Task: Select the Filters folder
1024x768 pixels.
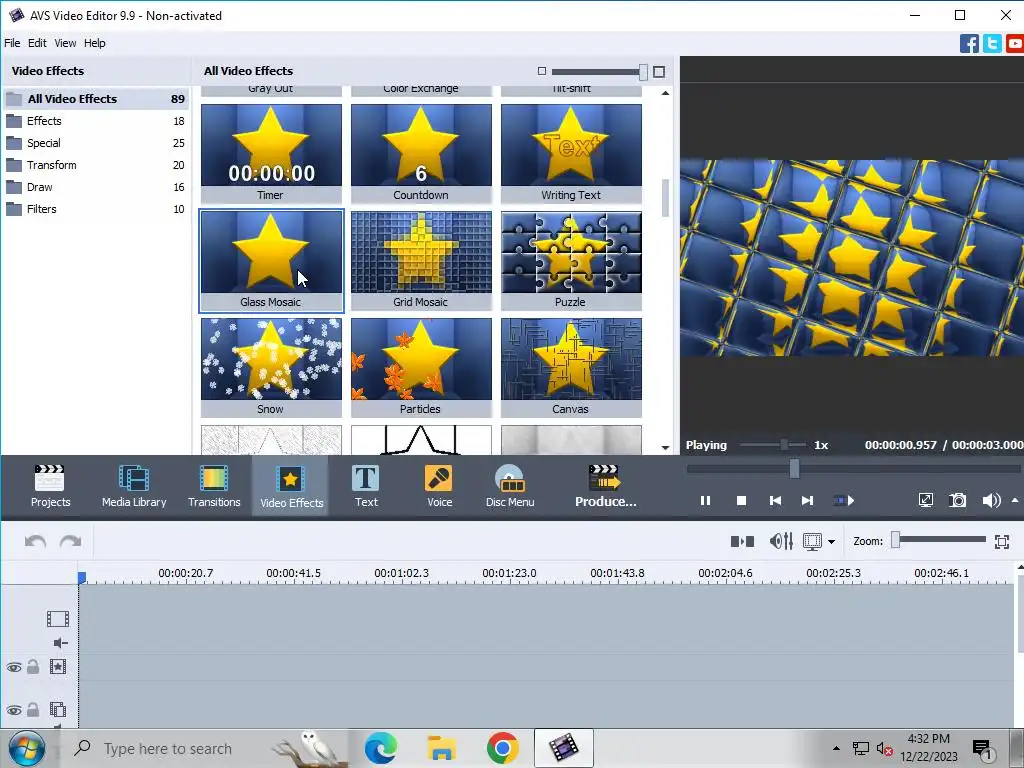Action: [96, 210]
